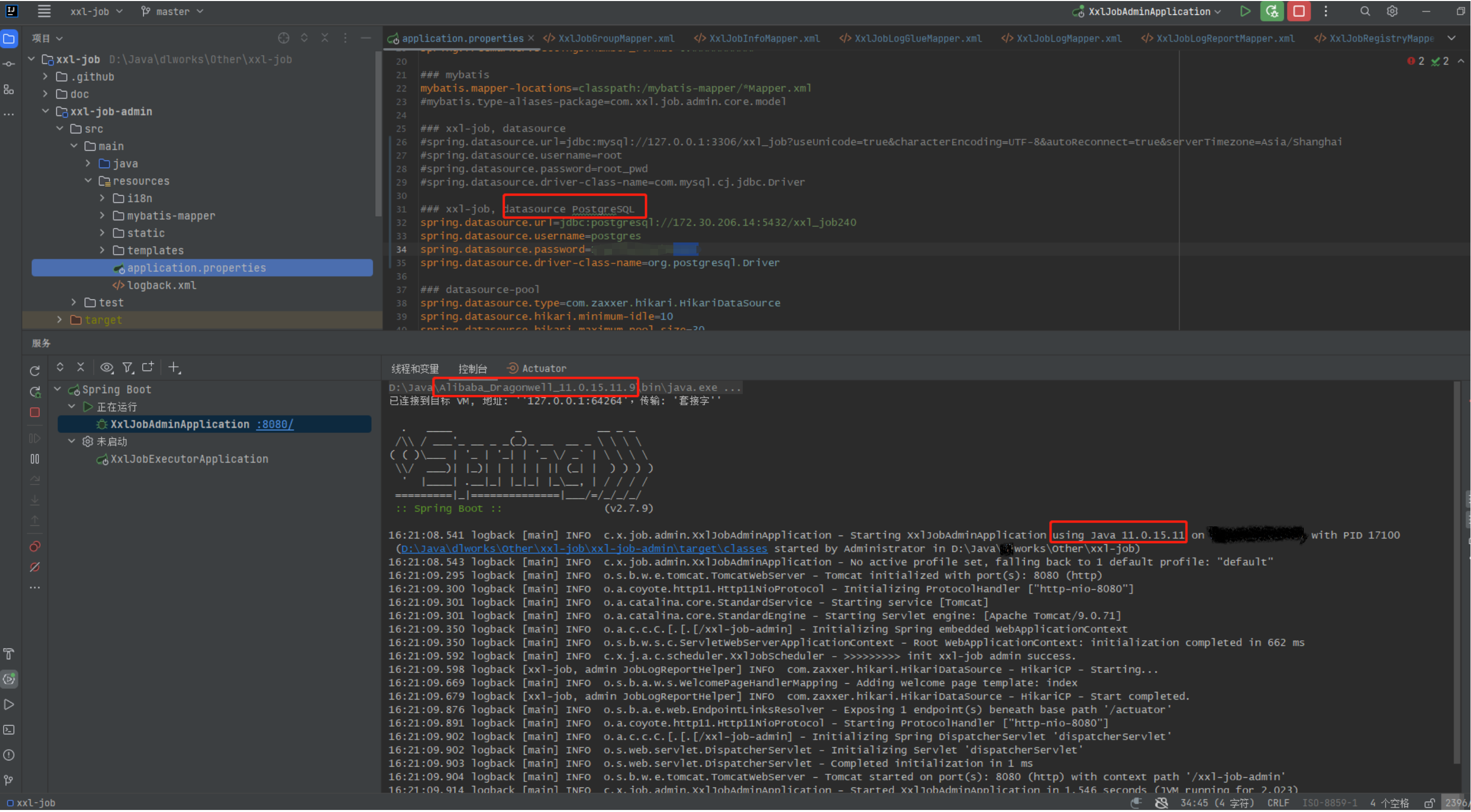Viewport: 1471px width, 812px height.
Task: Open the filter icon in Services toolbar
Action: tap(127, 367)
